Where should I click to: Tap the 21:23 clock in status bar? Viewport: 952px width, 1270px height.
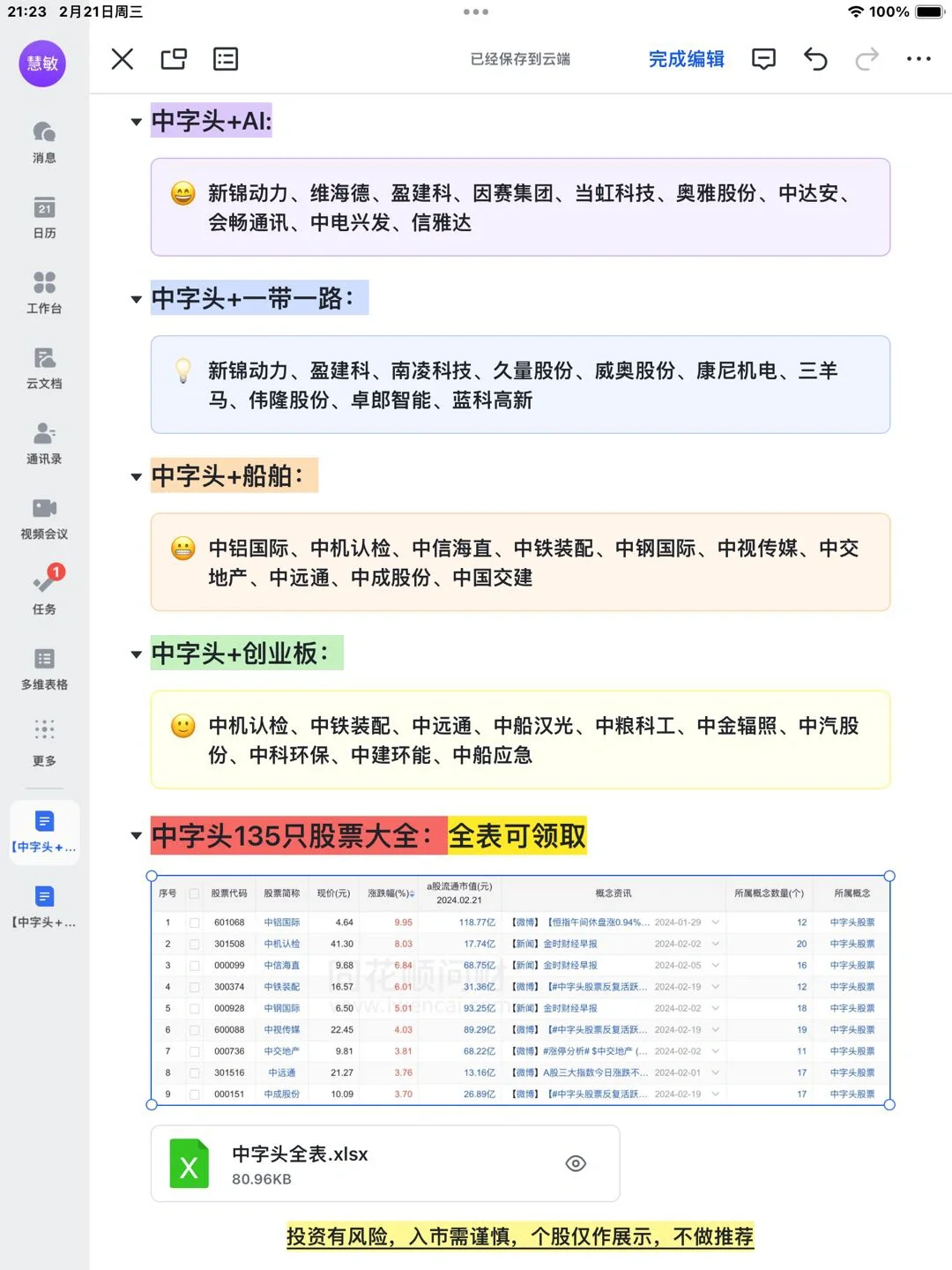pos(26,11)
